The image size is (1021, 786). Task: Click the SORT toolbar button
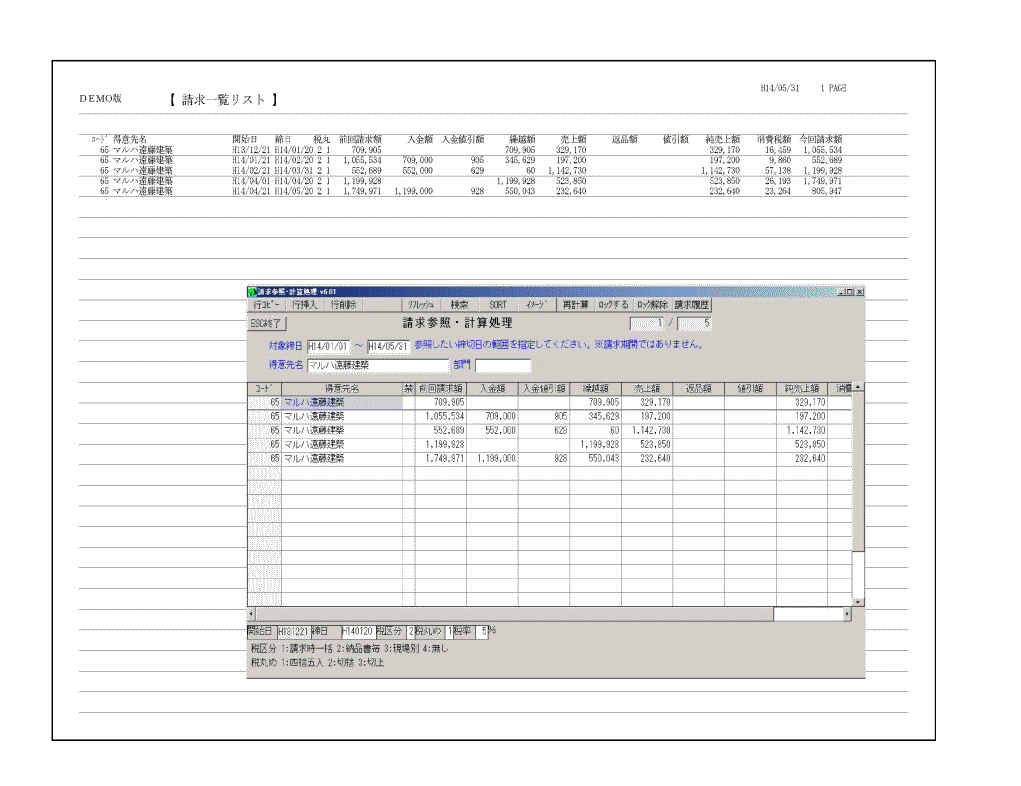[498, 305]
